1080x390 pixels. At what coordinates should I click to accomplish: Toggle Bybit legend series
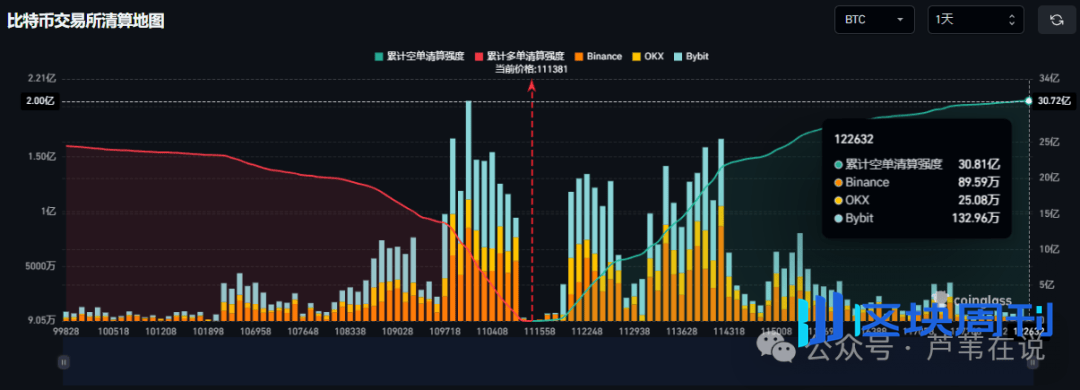pyautogui.click(x=691, y=57)
